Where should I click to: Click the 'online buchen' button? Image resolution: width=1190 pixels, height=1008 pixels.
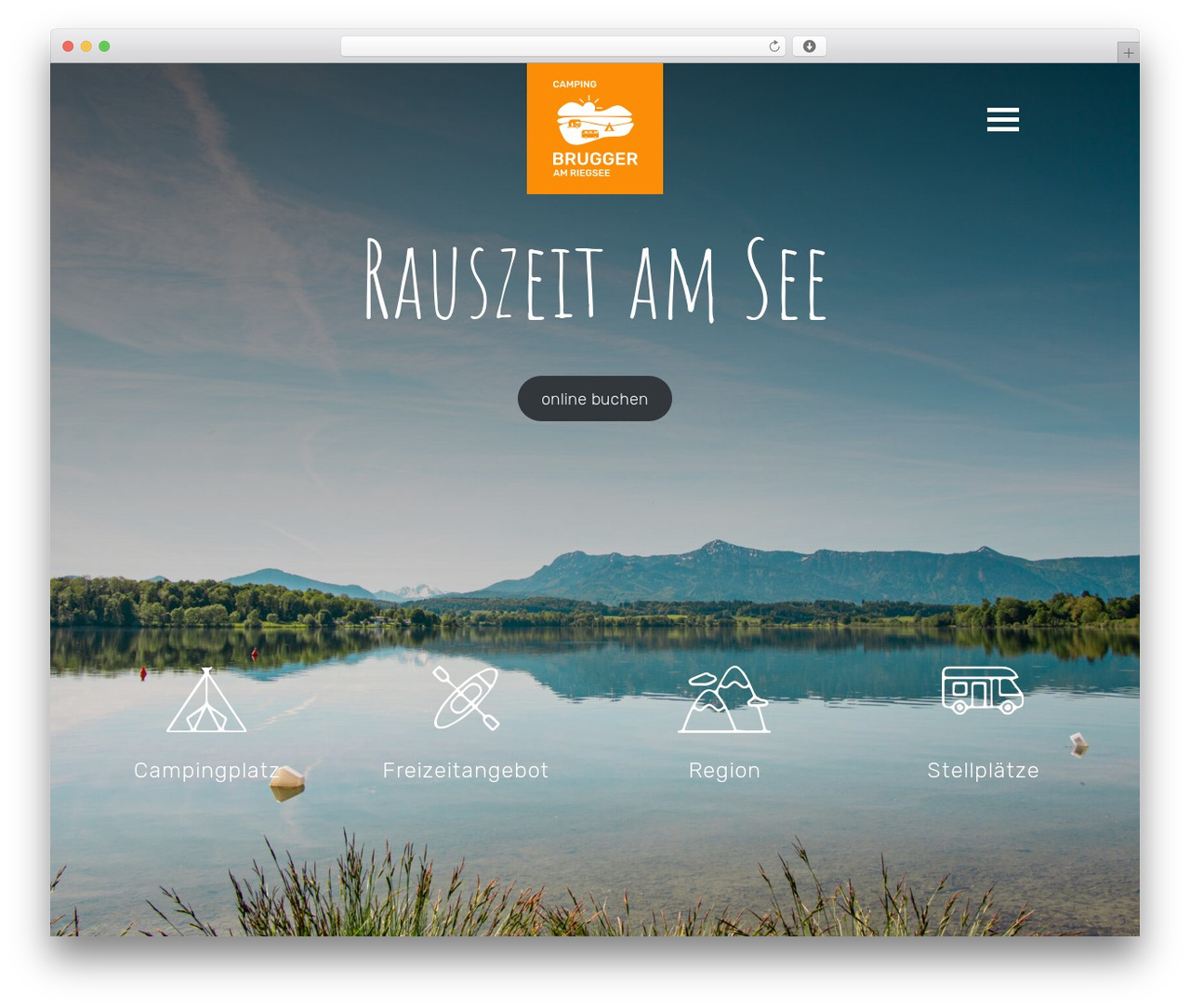[x=595, y=399]
